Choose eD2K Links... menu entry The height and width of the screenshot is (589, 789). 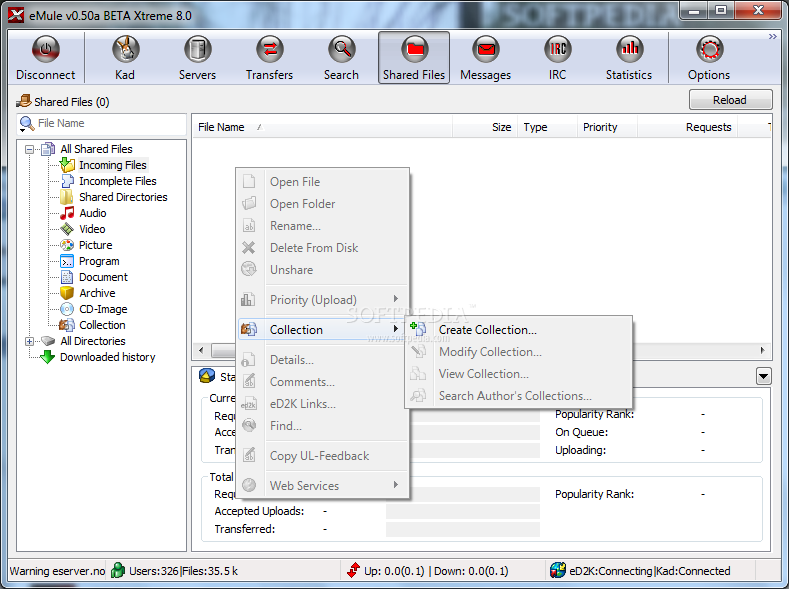[x=323, y=404]
